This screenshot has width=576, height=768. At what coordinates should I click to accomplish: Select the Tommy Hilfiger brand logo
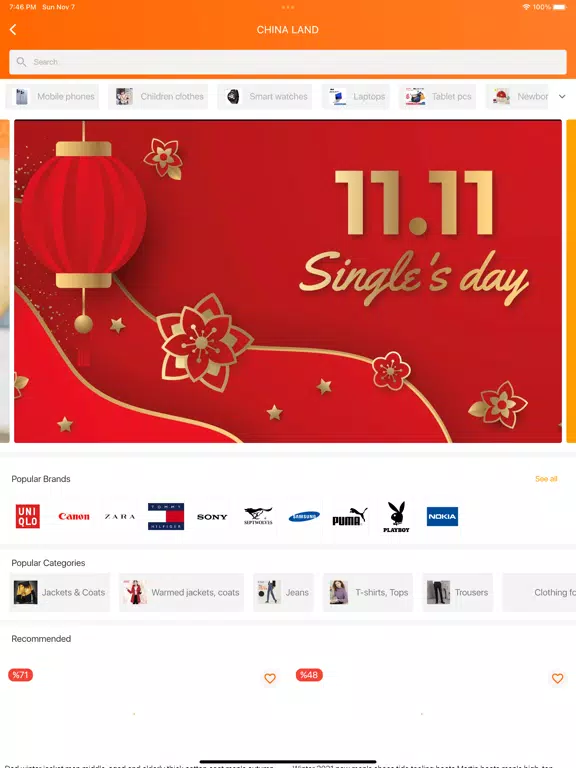click(x=166, y=516)
